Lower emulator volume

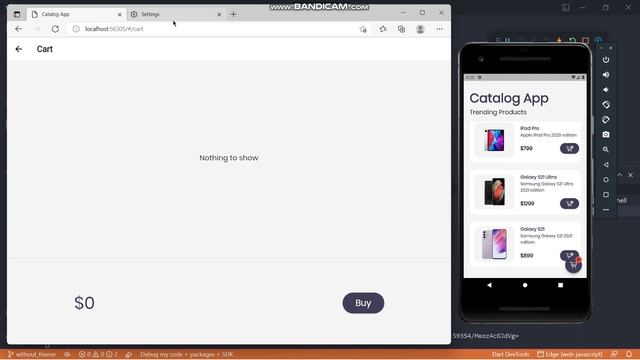click(606, 90)
